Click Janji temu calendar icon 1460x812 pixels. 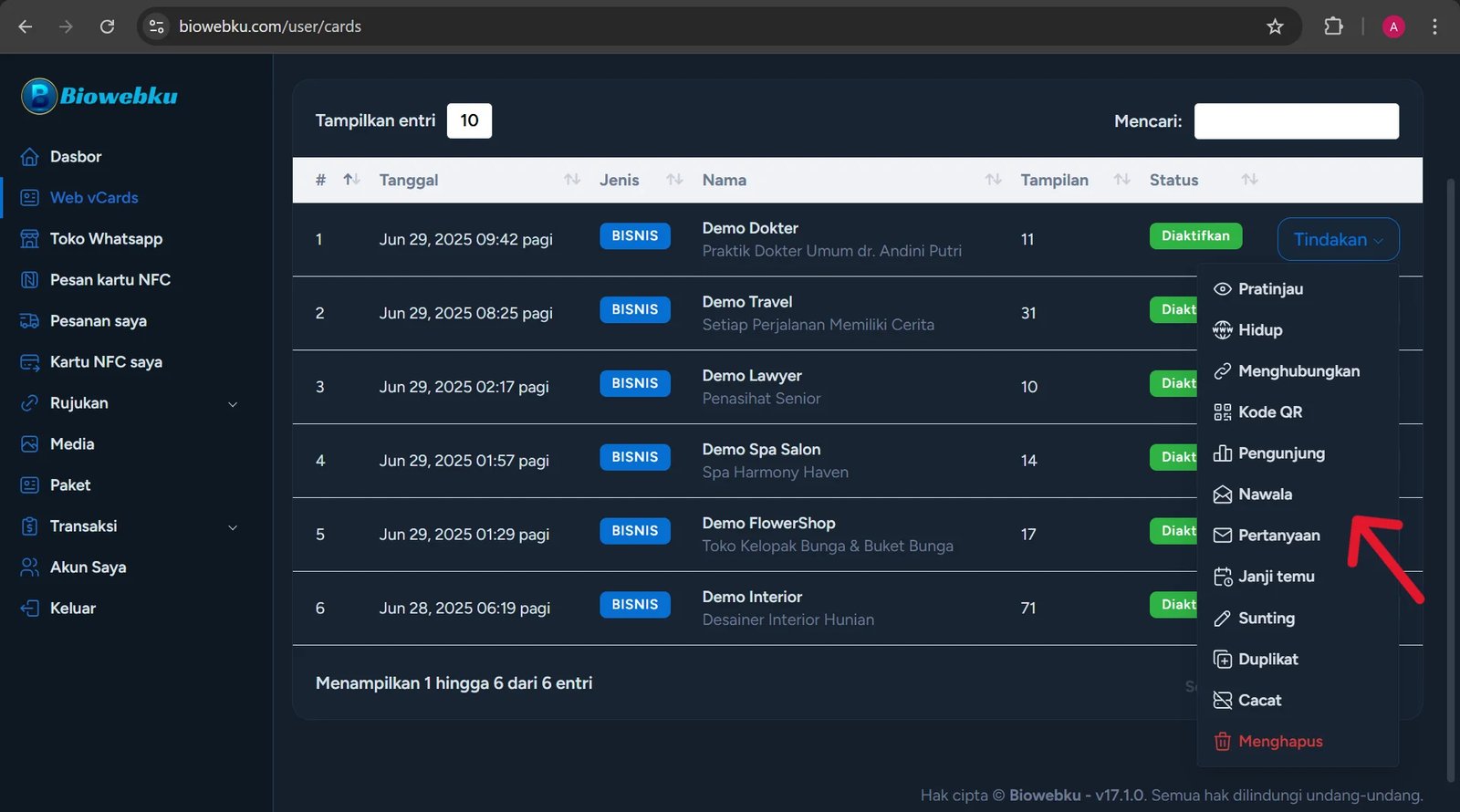pos(1223,577)
